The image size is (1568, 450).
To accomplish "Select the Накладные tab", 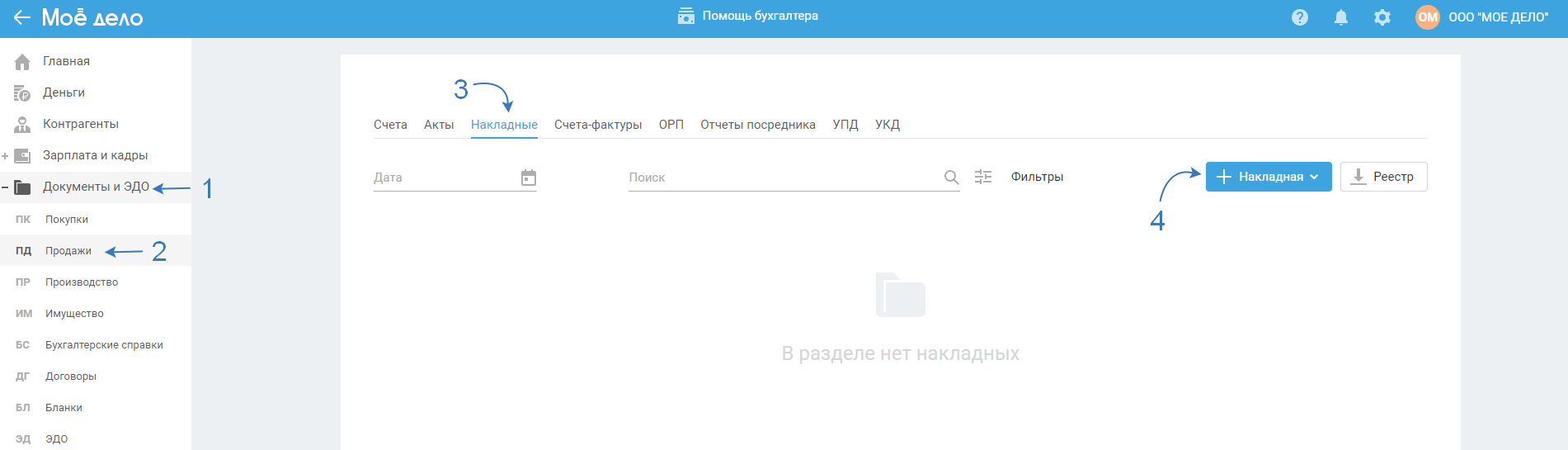I will 504,125.
